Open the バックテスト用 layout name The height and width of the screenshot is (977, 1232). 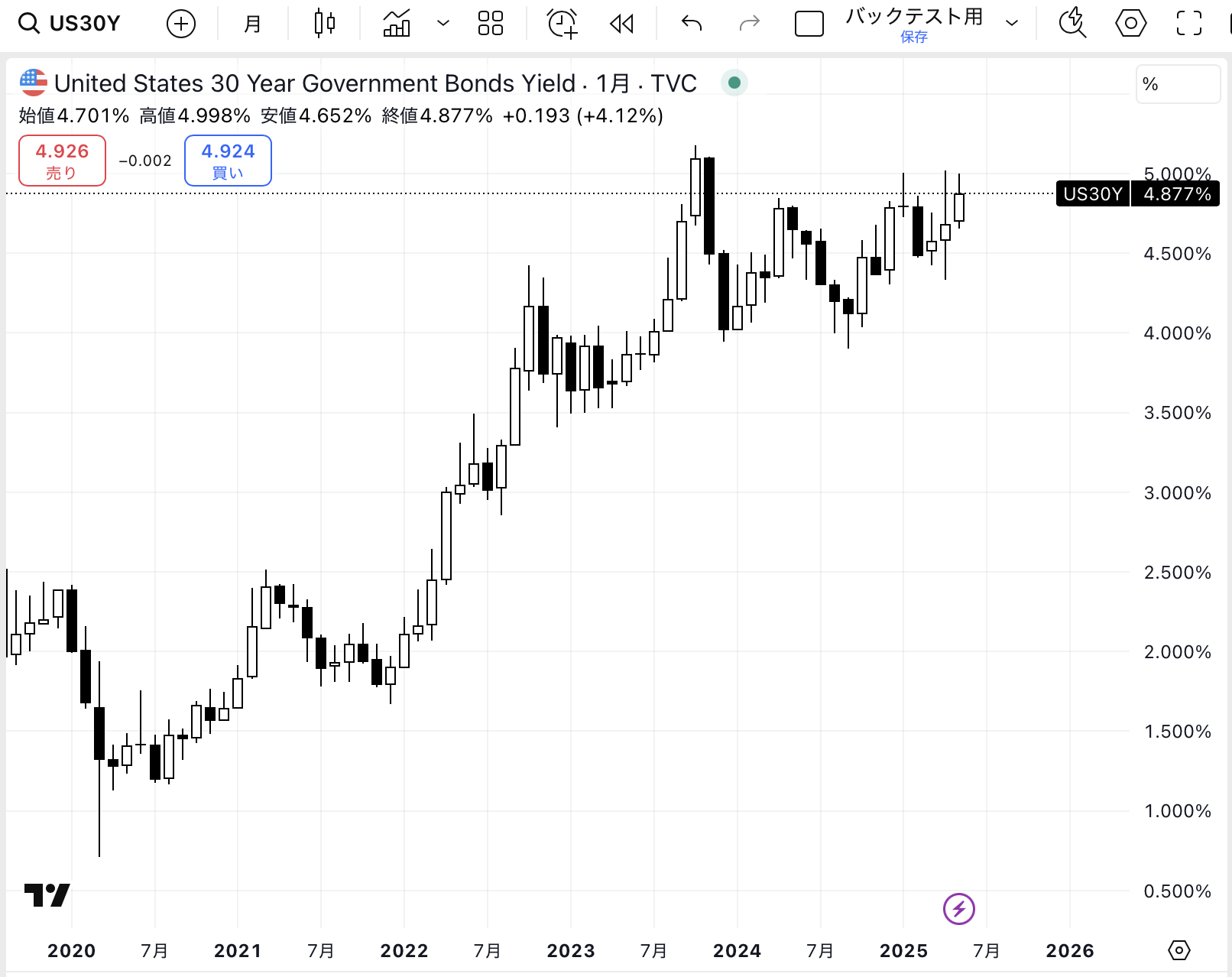[x=914, y=16]
